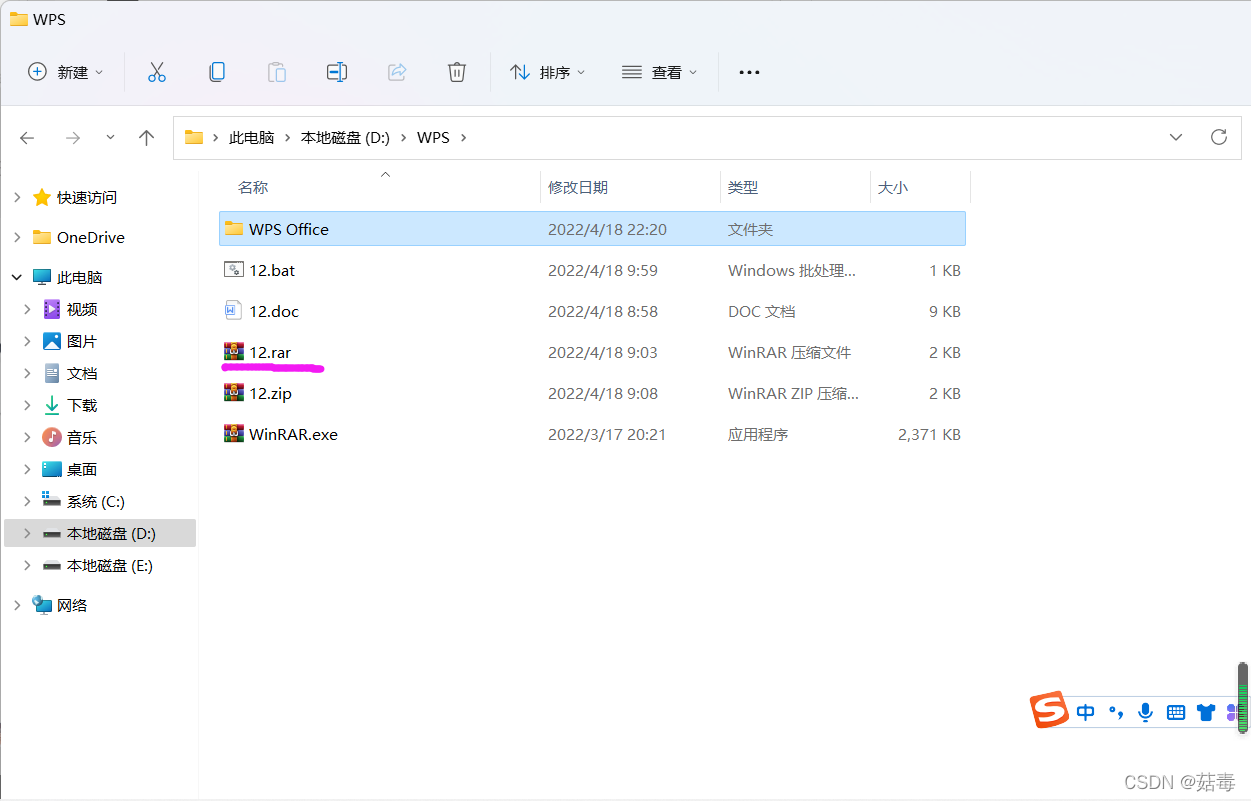Open the New (新建) dropdown
Viewport: 1251px width, 801px height.
(65, 72)
